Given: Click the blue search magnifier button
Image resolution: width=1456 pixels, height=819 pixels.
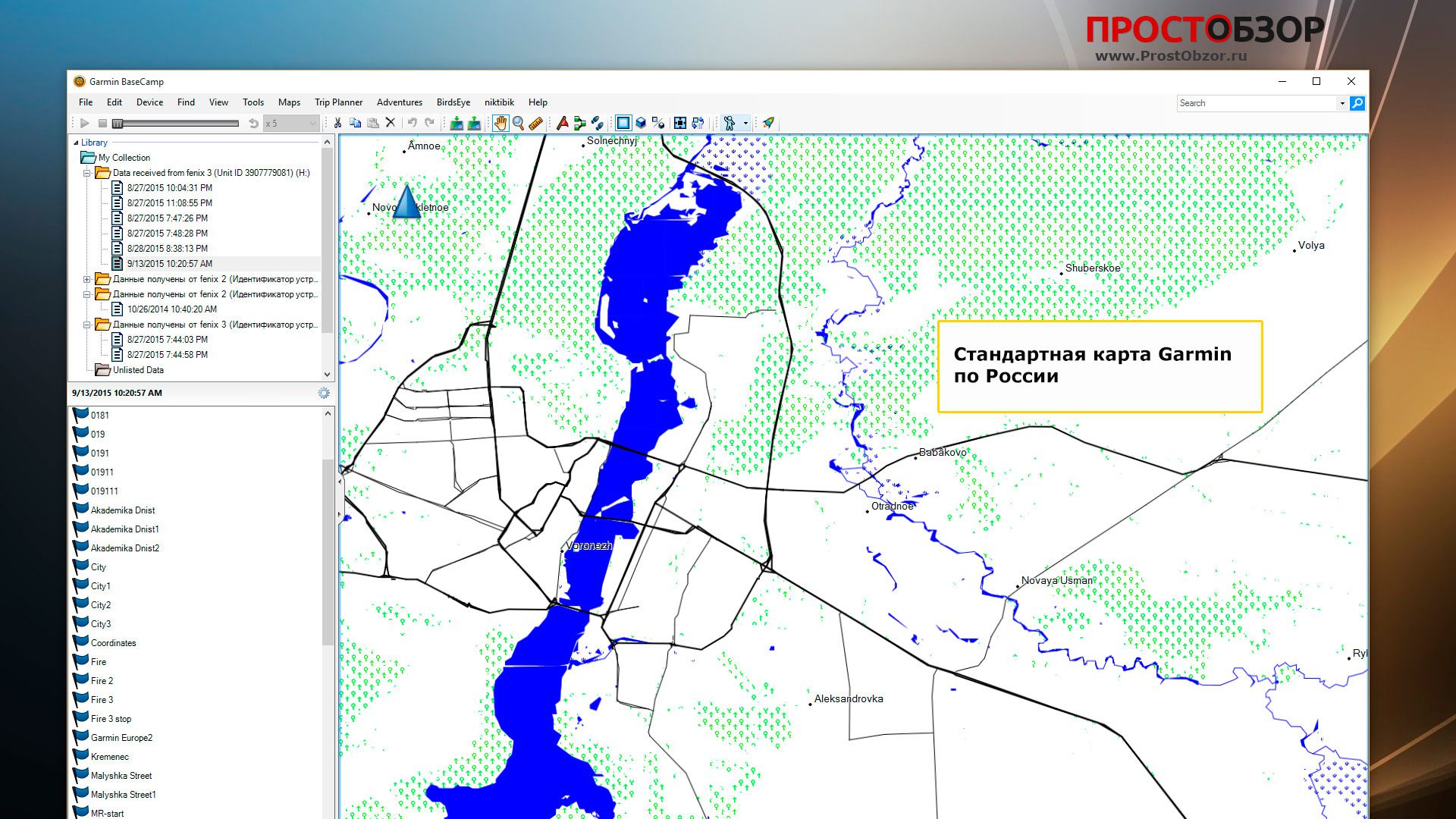Looking at the screenshot, I should click(1357, 103).
